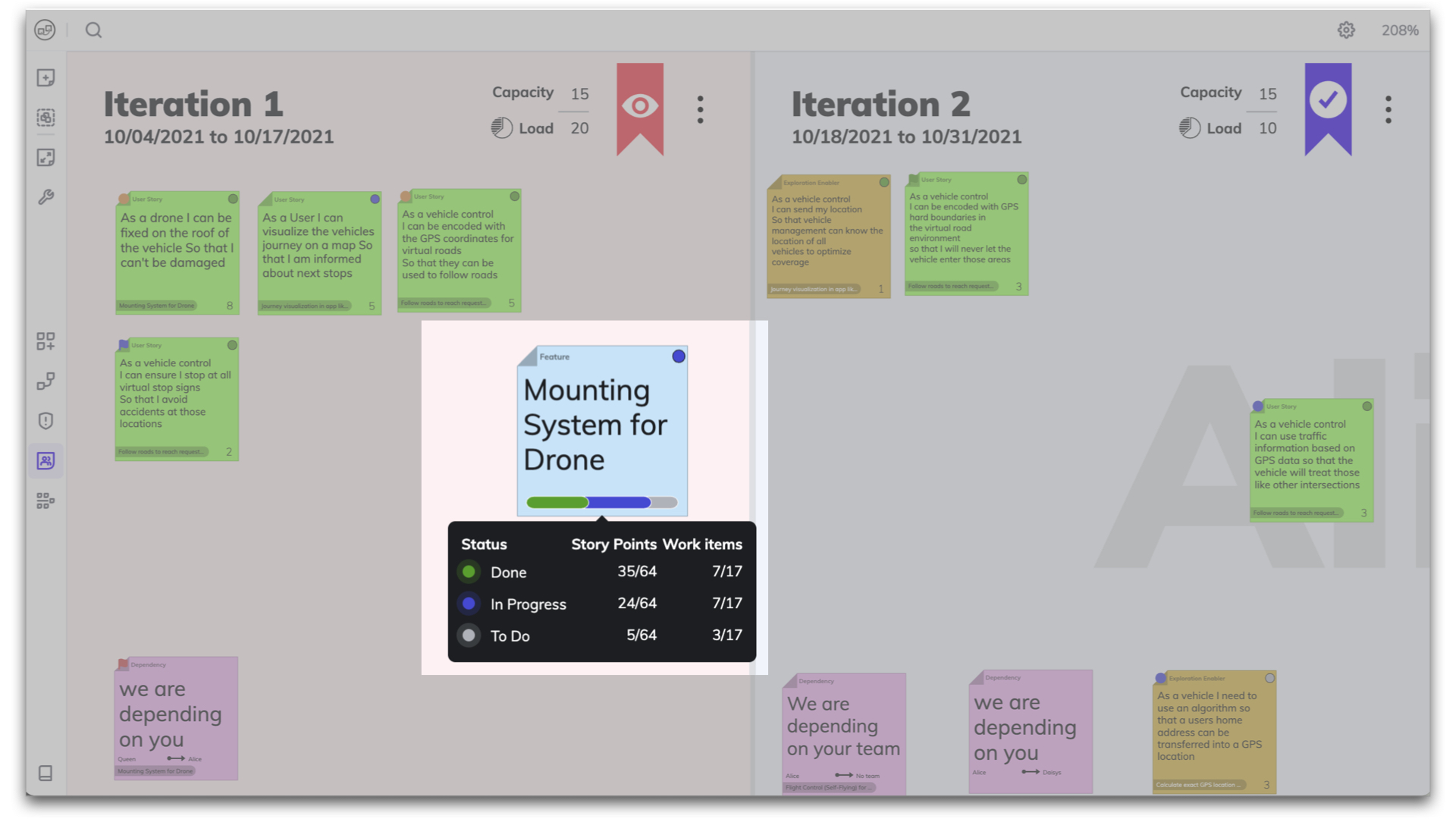Screen dimensions: 1456x819
Task: Click the add widgets grid icon
Action: 45,341
